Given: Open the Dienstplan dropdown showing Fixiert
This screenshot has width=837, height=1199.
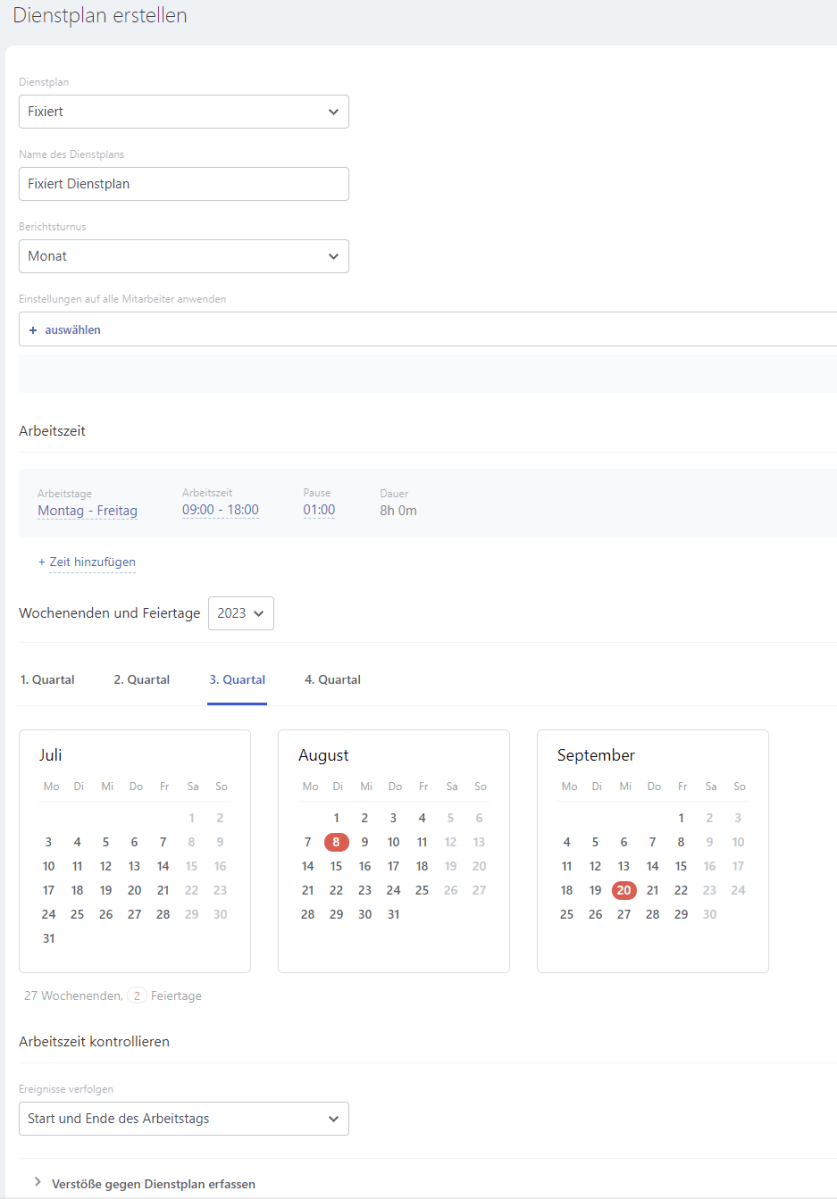Looking at the screenshot, I should pyautogui.click(x=183, y=112).
